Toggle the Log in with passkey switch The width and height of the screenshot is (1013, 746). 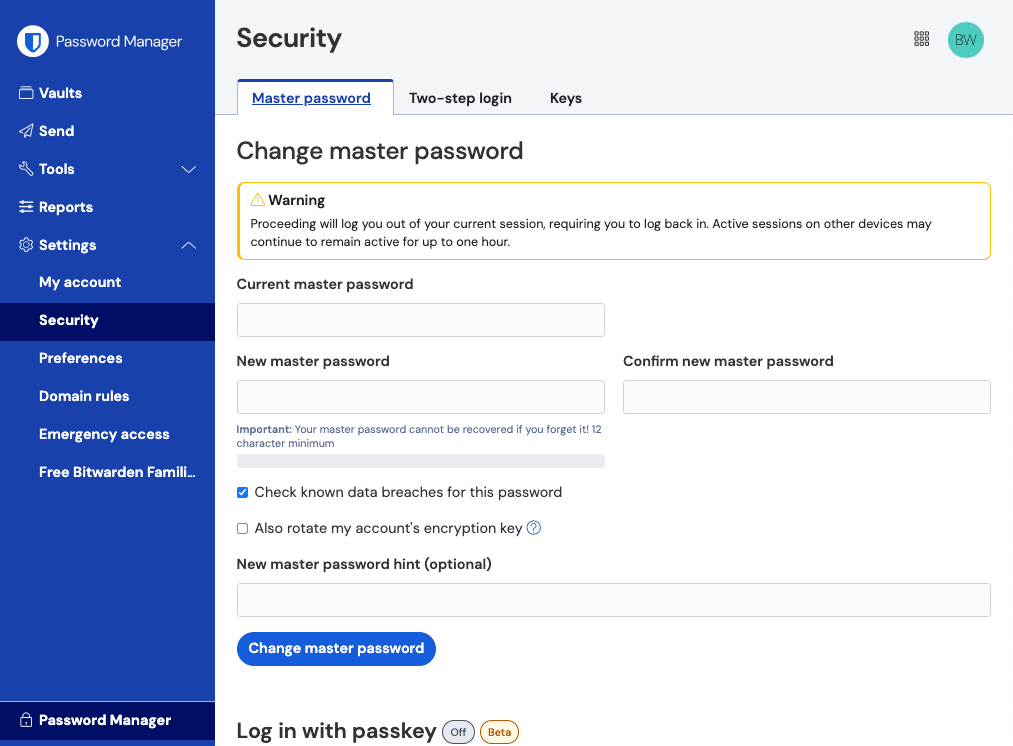[458, 732]
